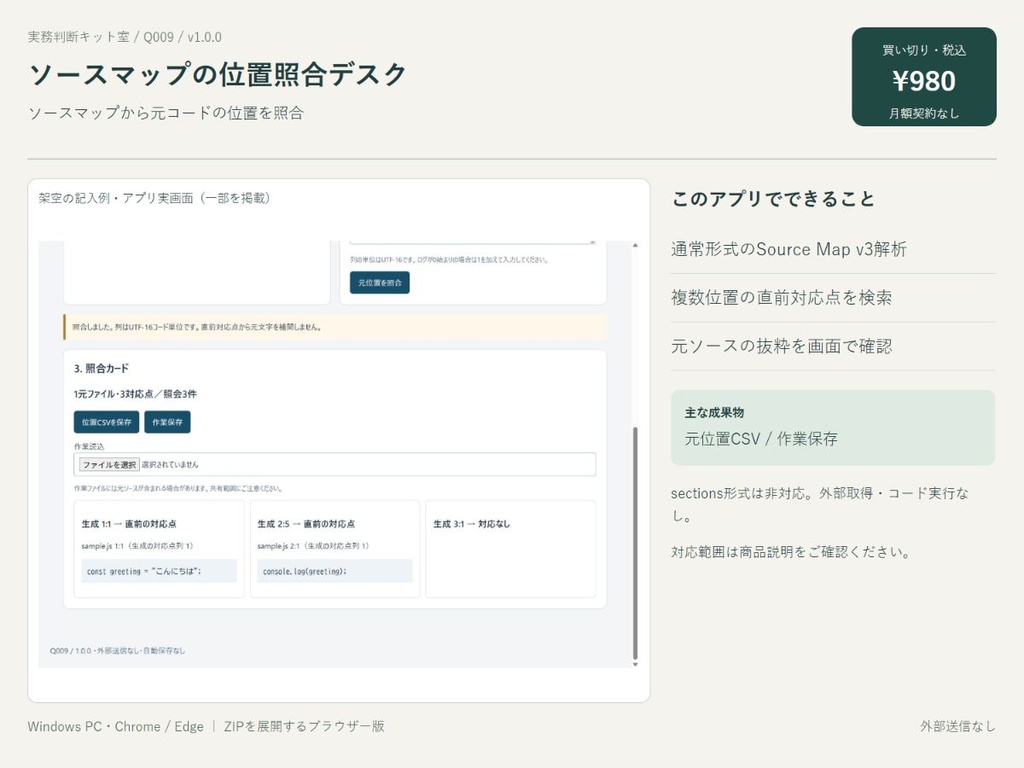Click the scroll-up arrow of the app preview
The width and height of the screenshot is (1024, 768).
pyautogui.click(x=635, y=246)
